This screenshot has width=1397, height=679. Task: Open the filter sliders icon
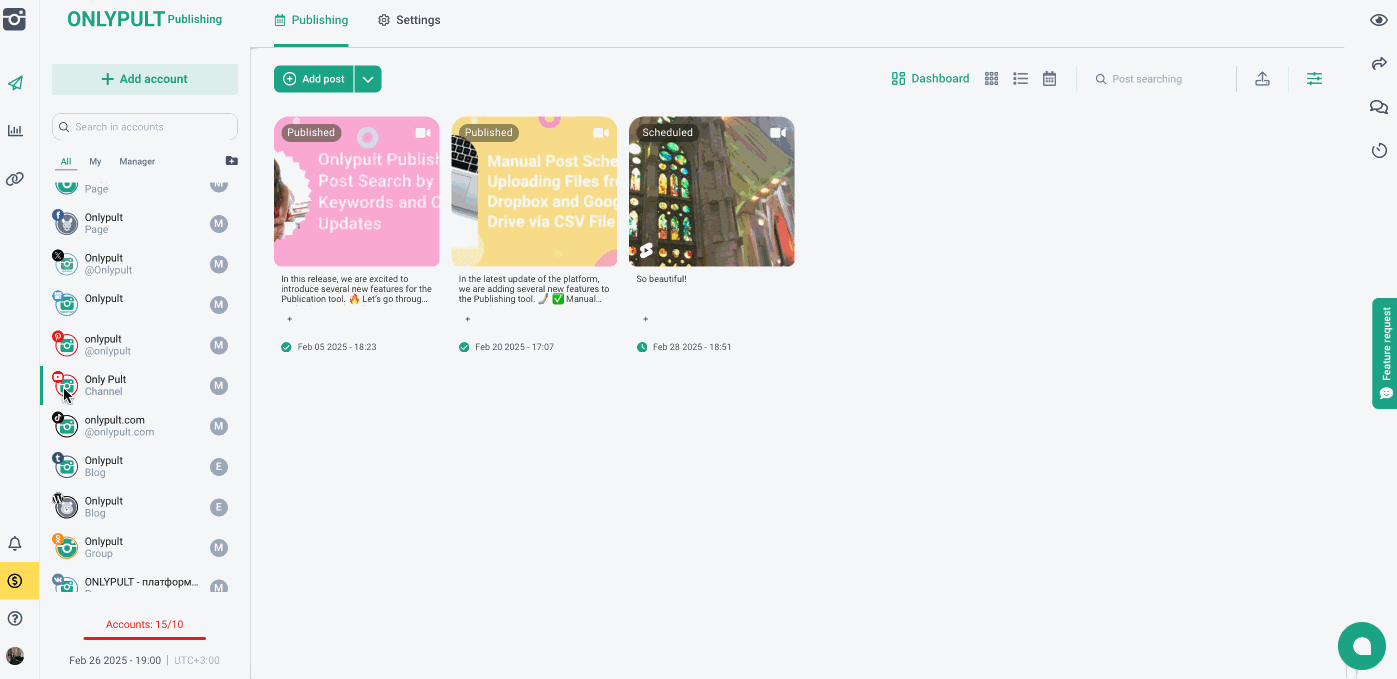[1314, 79]
